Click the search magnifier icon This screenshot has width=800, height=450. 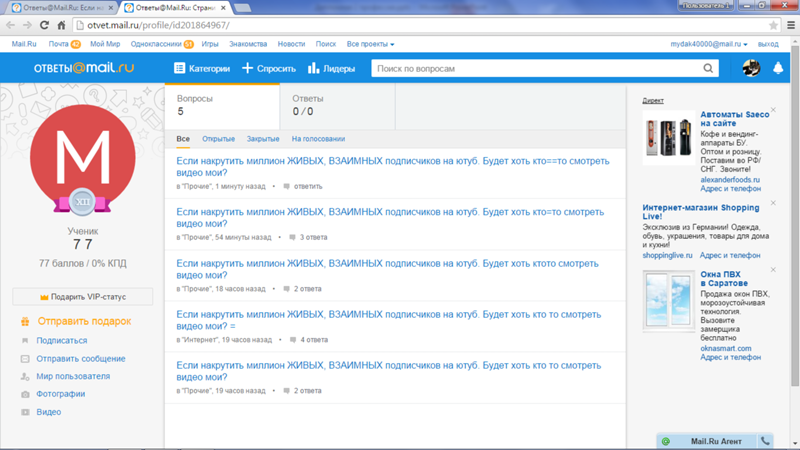708,68
